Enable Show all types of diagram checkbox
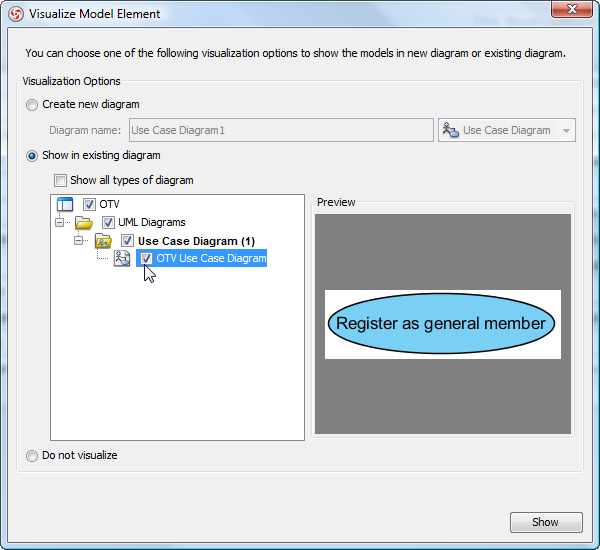Screen dimensions: 600x550 [x=60, y=180]
